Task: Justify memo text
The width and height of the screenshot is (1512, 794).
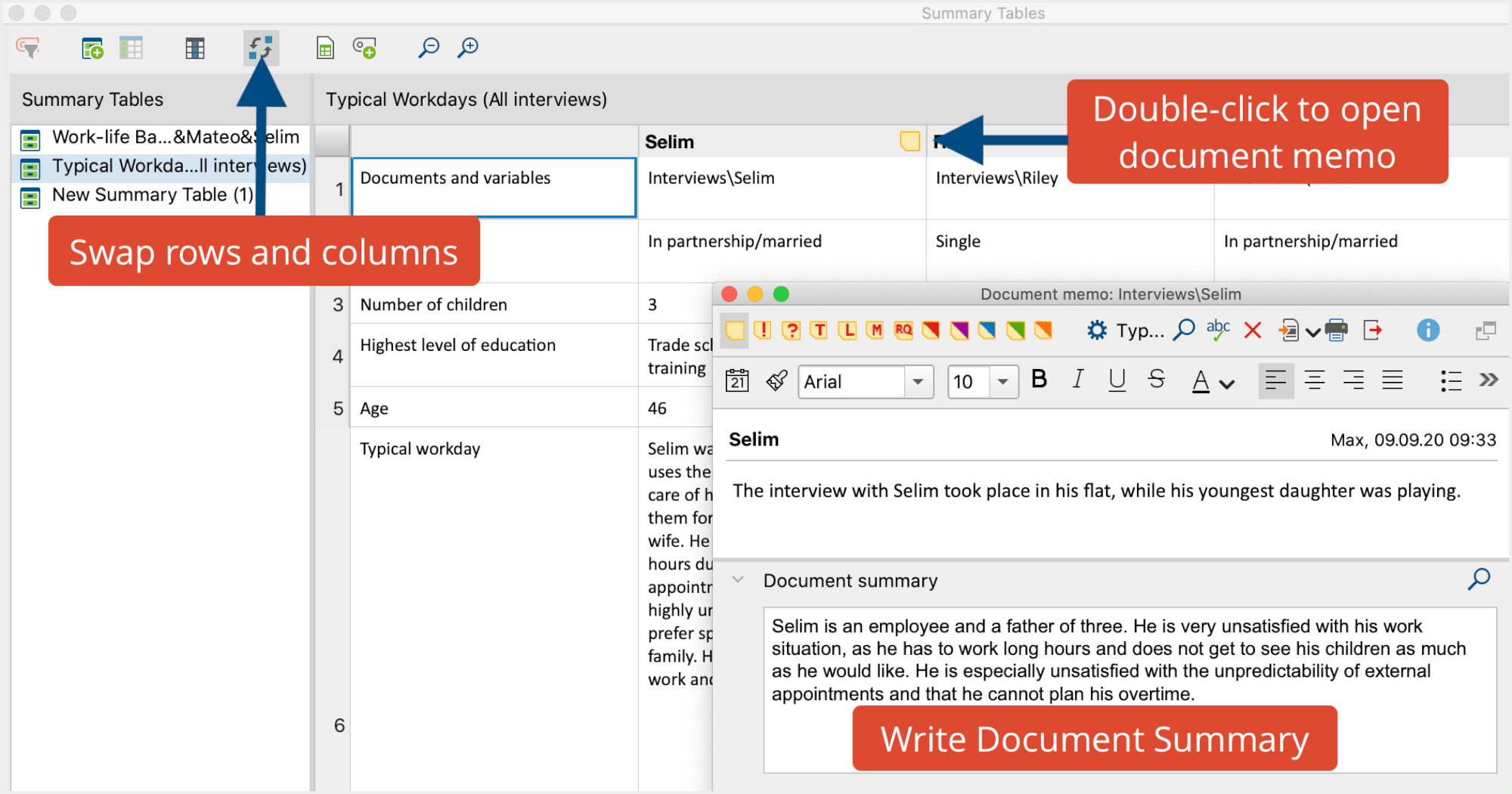Action: pyautogui.click(x=1393, y=380)
